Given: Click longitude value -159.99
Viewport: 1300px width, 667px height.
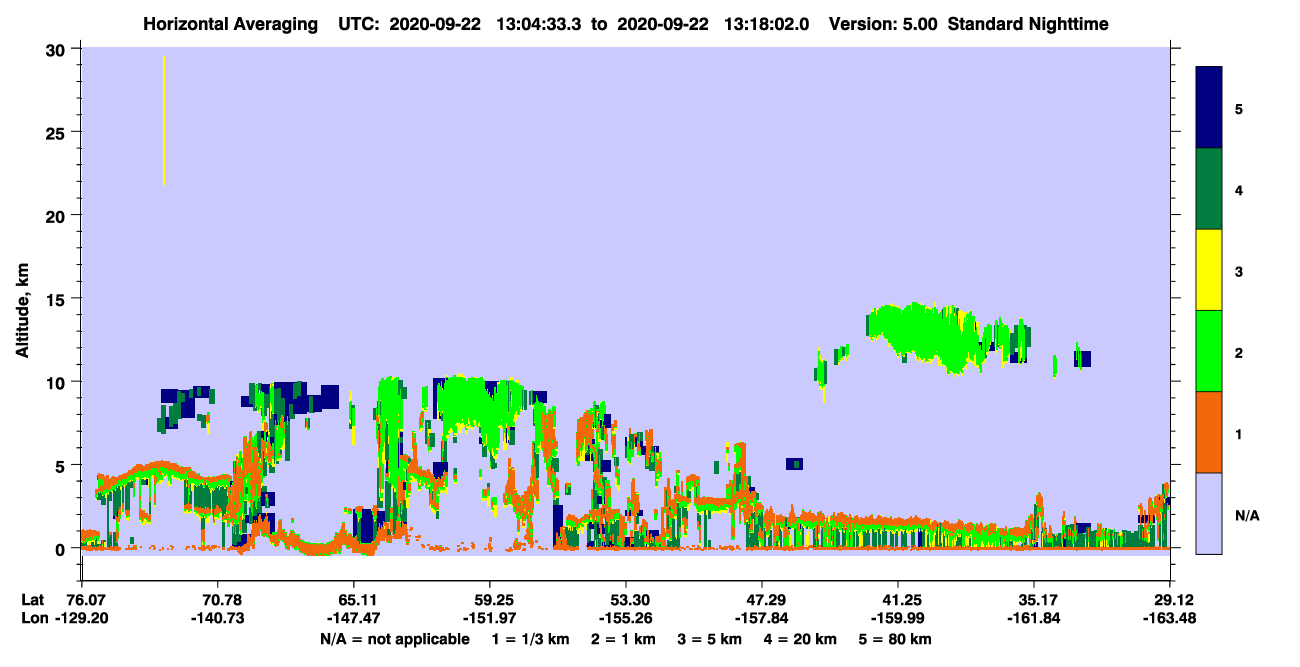Looking at the screenshot, I should pyautogui.click(x=897, y=619).
